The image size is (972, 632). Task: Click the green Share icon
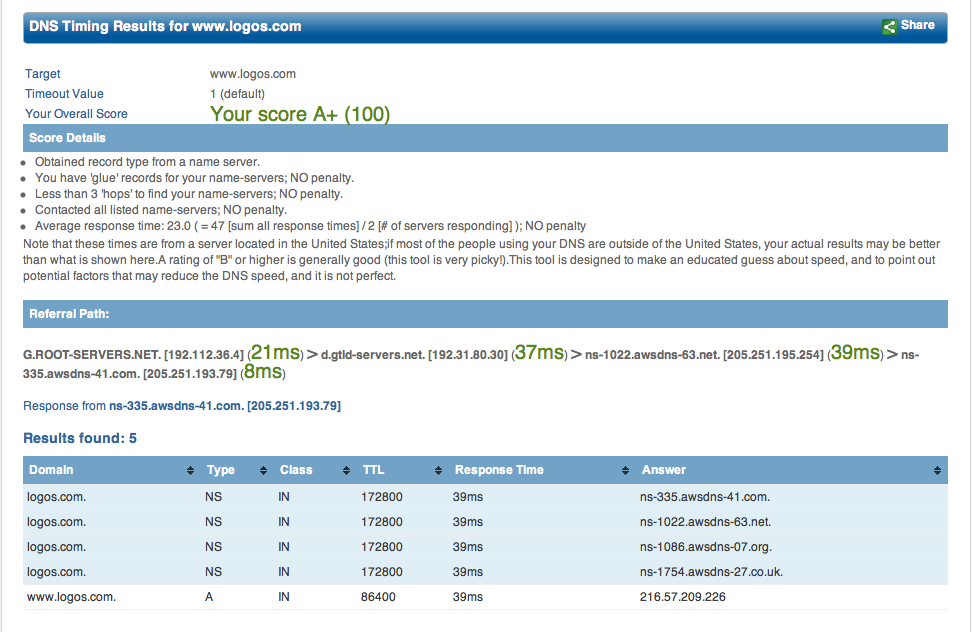click(889, 27)
